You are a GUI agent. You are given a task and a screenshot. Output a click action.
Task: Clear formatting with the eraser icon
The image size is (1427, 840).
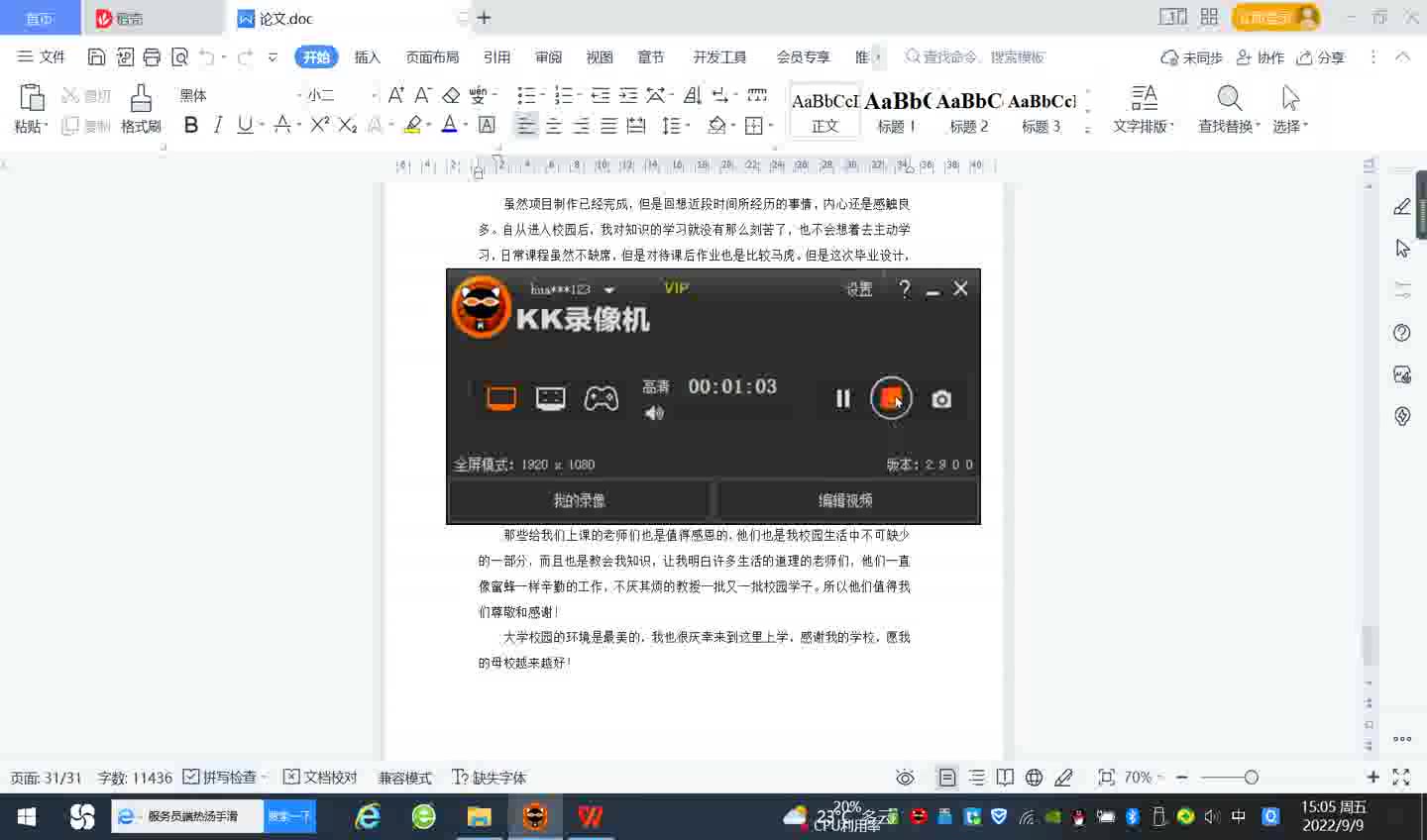coord(451,95)
